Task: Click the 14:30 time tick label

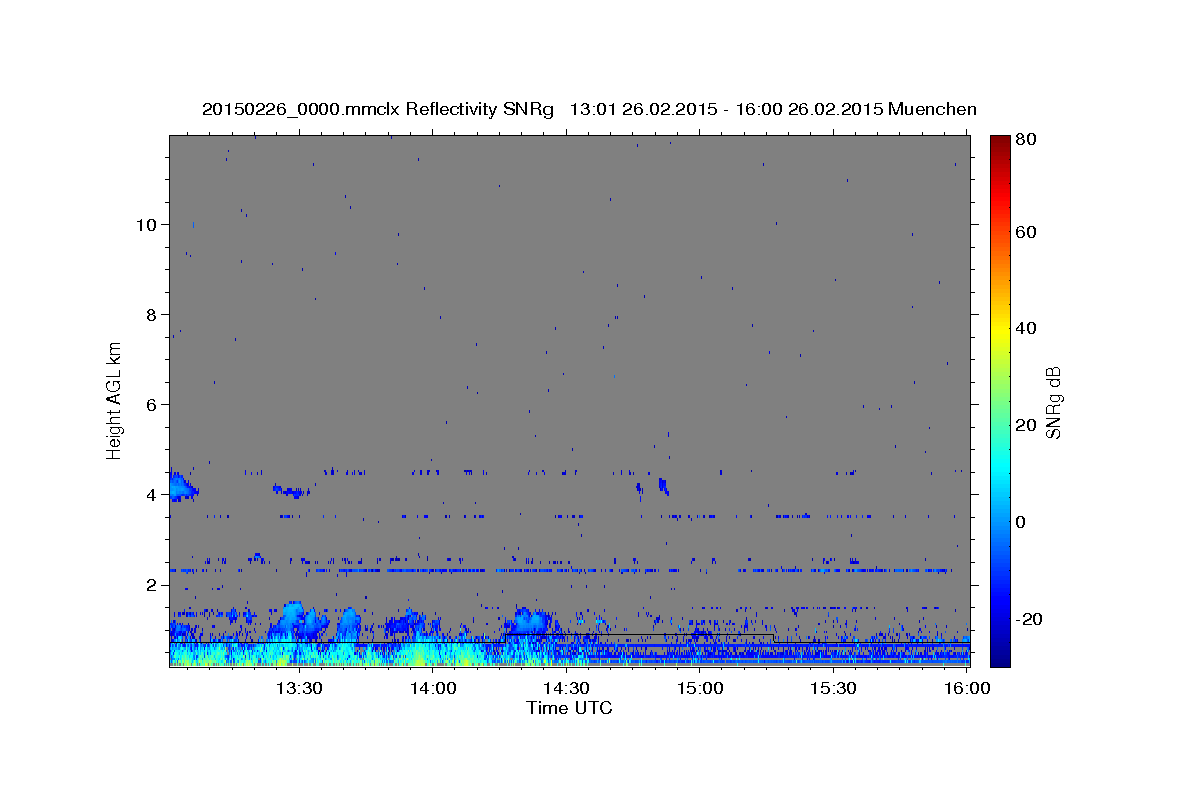Action: [x=566, y=689]
